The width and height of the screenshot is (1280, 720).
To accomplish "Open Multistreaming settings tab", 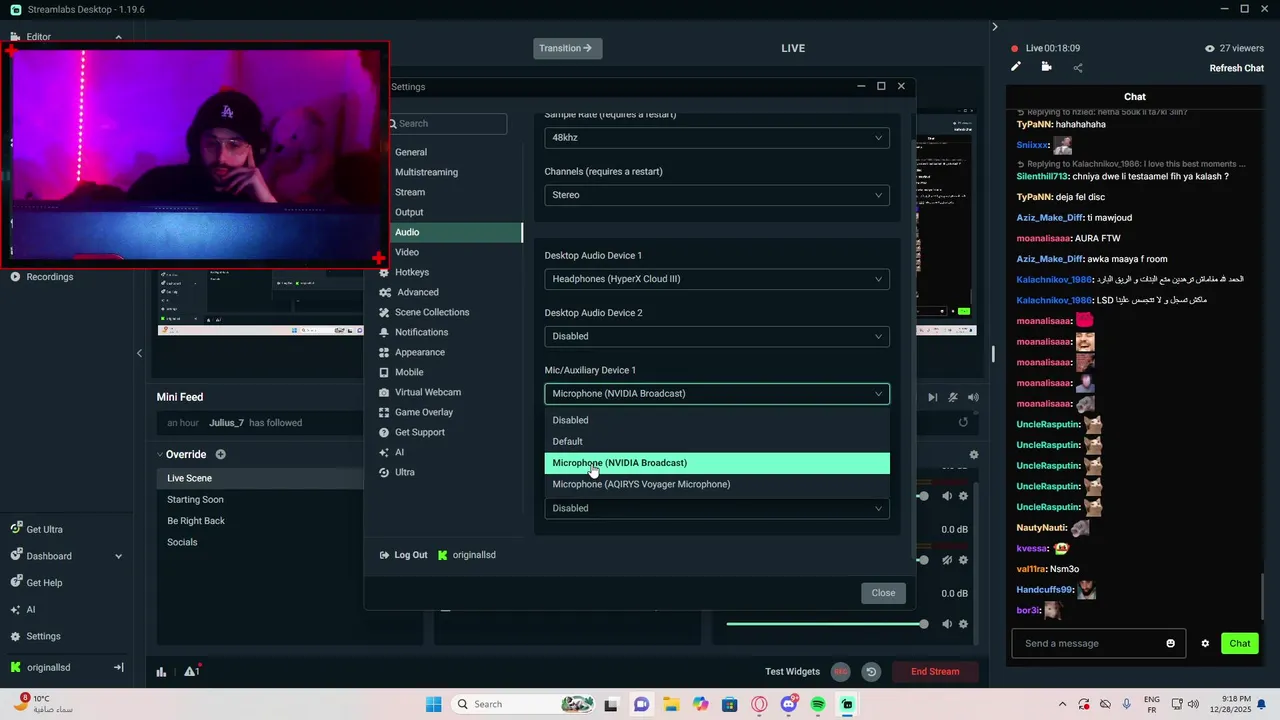I will click(426, 172).
